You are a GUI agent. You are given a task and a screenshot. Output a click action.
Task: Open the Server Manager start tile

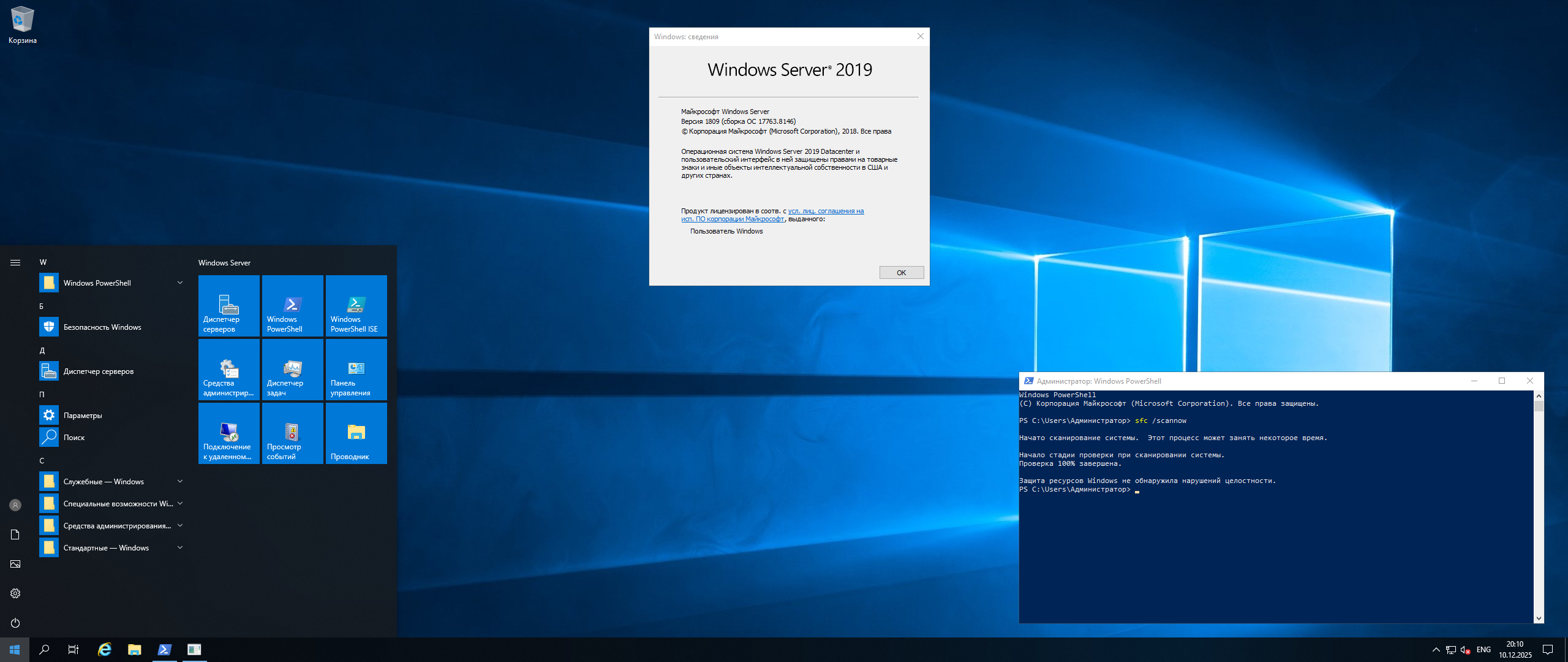tap(228, 306)
